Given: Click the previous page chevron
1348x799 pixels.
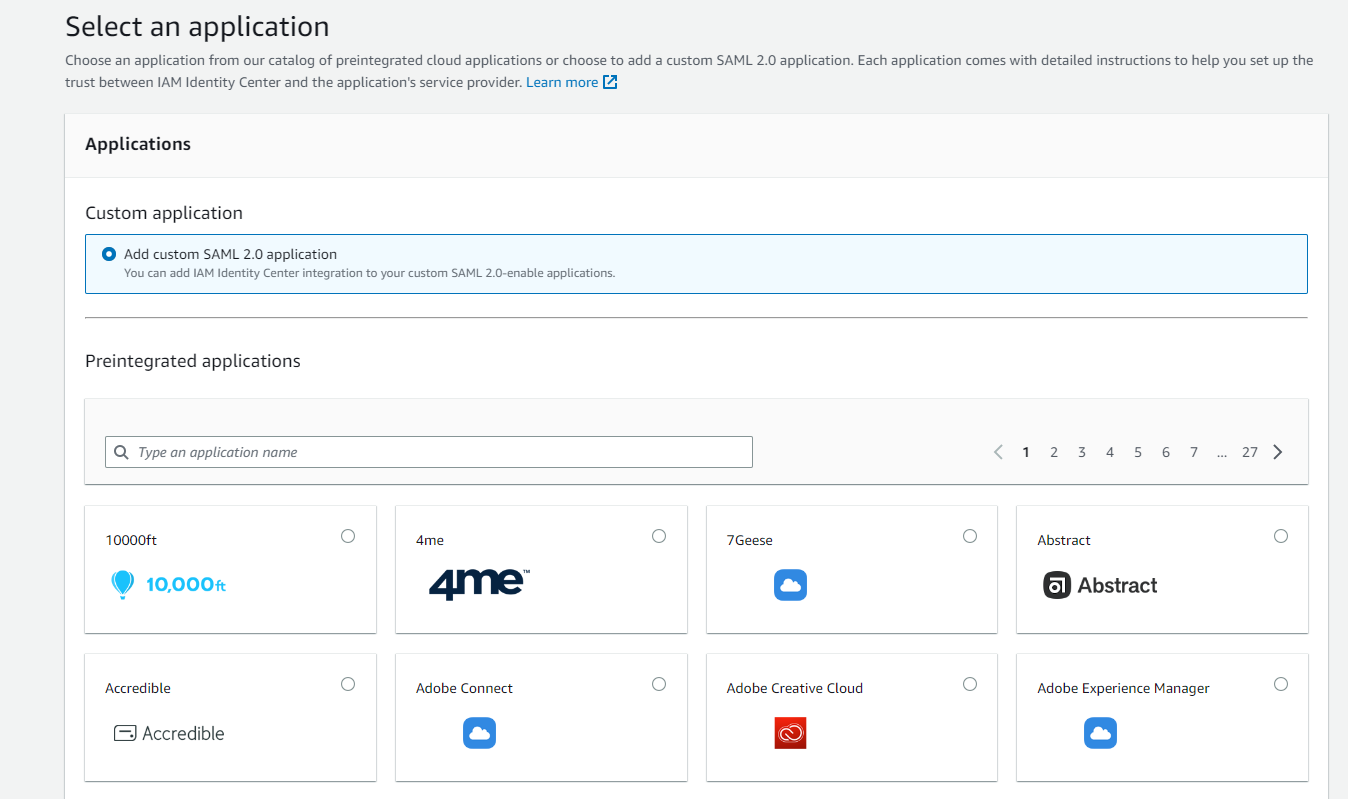Looking at the screenshot, I should pos(998,452).
